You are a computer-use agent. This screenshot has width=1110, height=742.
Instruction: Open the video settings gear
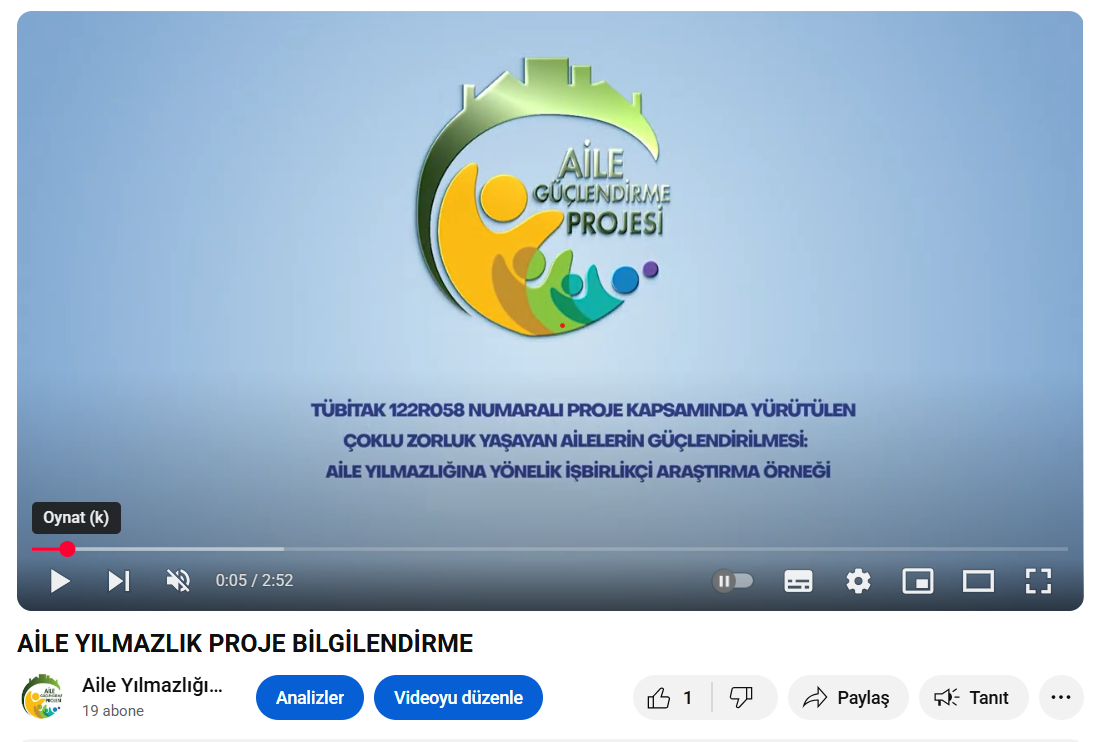pos(858,581)
